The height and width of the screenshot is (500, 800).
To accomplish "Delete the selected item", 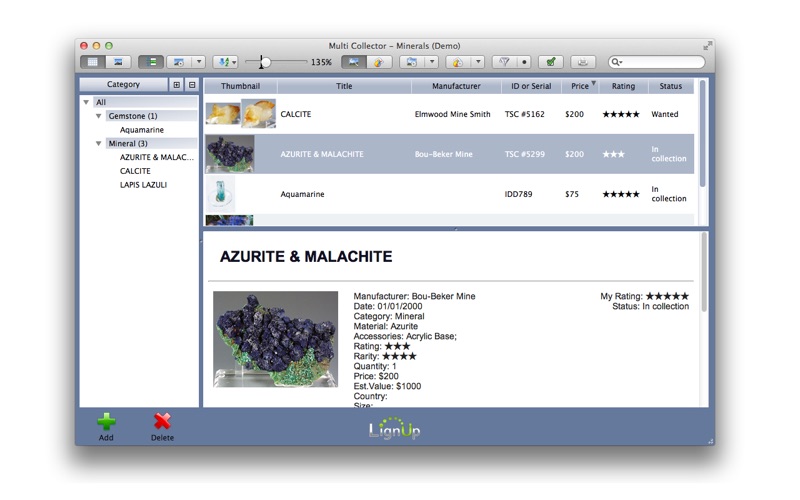I will click(x=162, y=427).
